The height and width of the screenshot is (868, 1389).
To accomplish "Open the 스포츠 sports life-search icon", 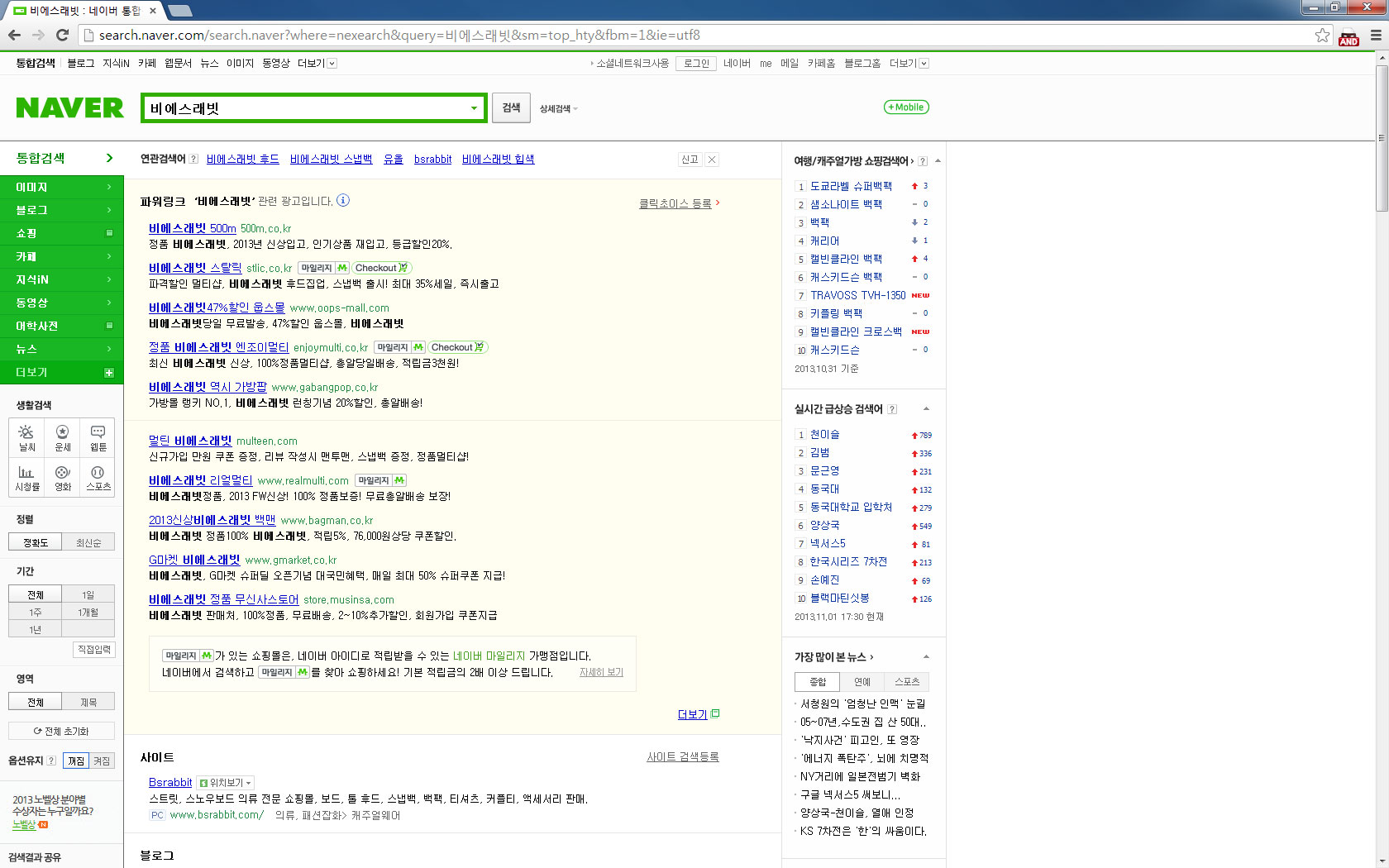I will point(98,477).
